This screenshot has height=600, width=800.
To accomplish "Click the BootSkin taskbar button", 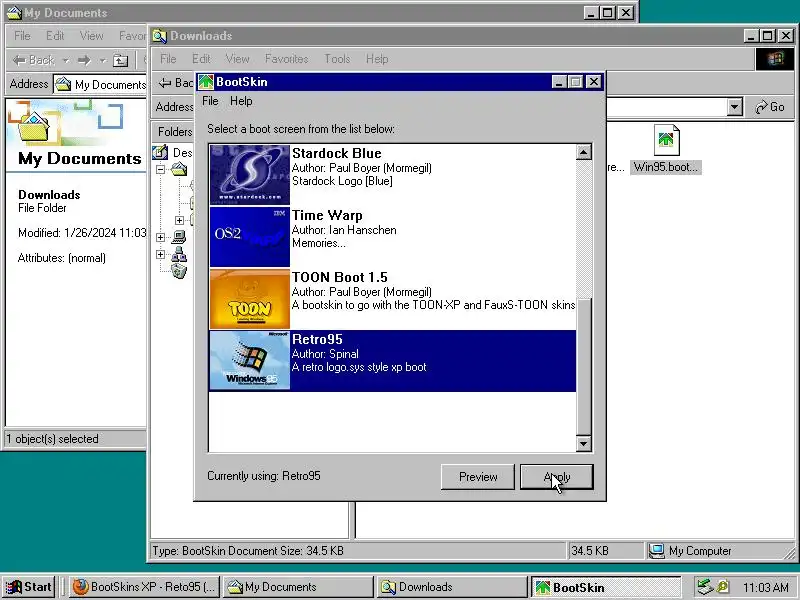I will (606, 587).
